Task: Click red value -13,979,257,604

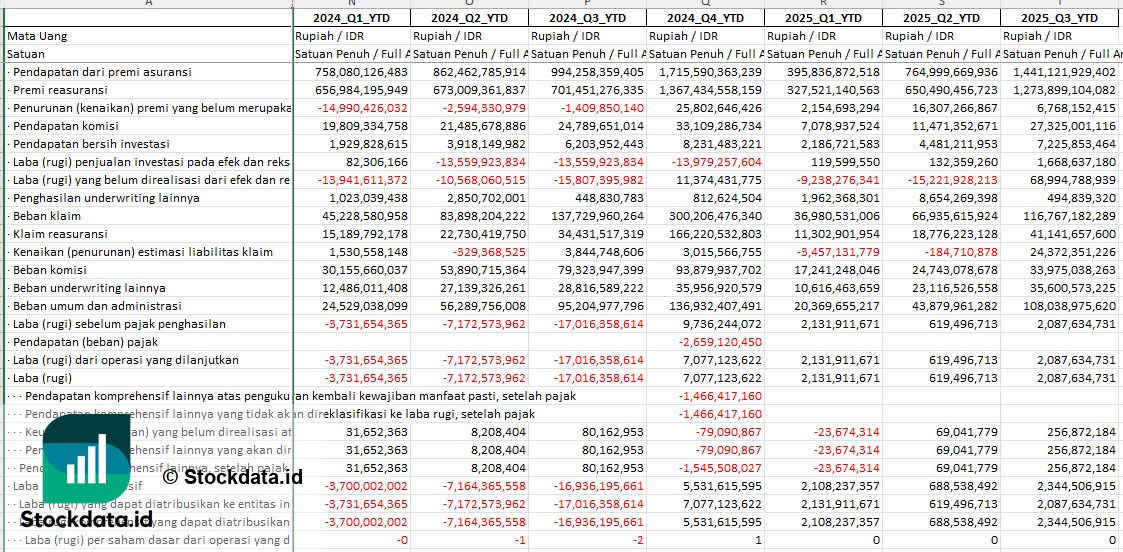Action: (x=716, y=162)
